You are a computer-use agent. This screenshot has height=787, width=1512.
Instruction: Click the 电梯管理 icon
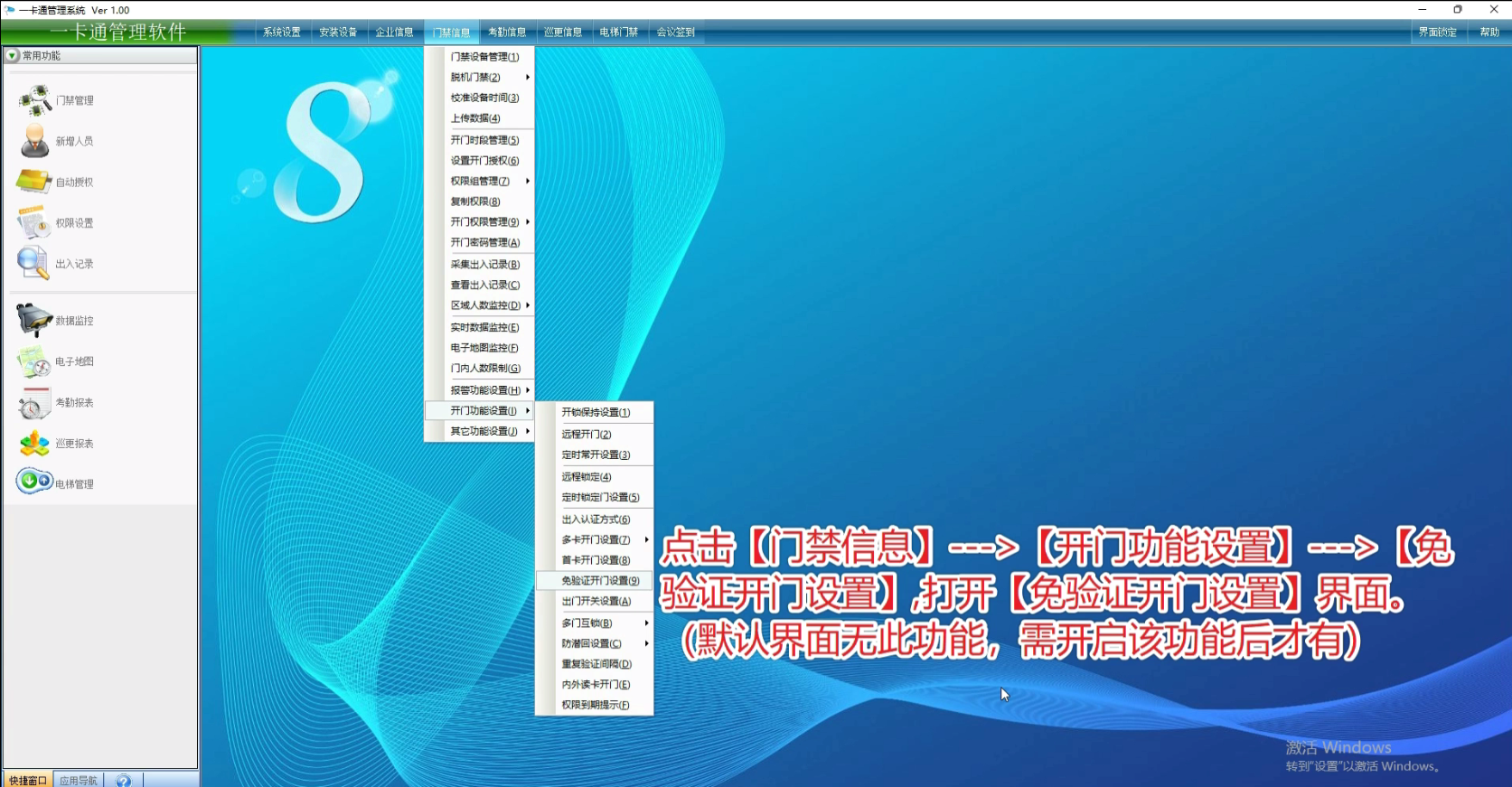34,482
